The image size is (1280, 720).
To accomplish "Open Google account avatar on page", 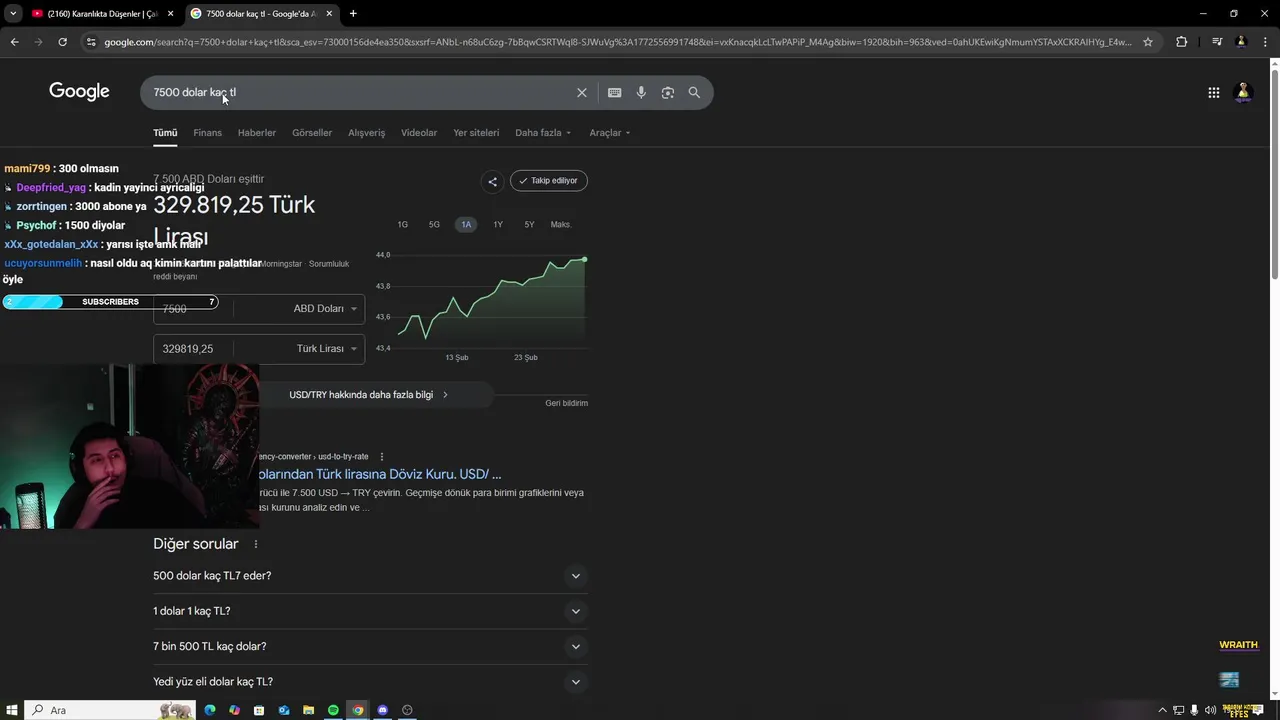I will click(1244, 92).
